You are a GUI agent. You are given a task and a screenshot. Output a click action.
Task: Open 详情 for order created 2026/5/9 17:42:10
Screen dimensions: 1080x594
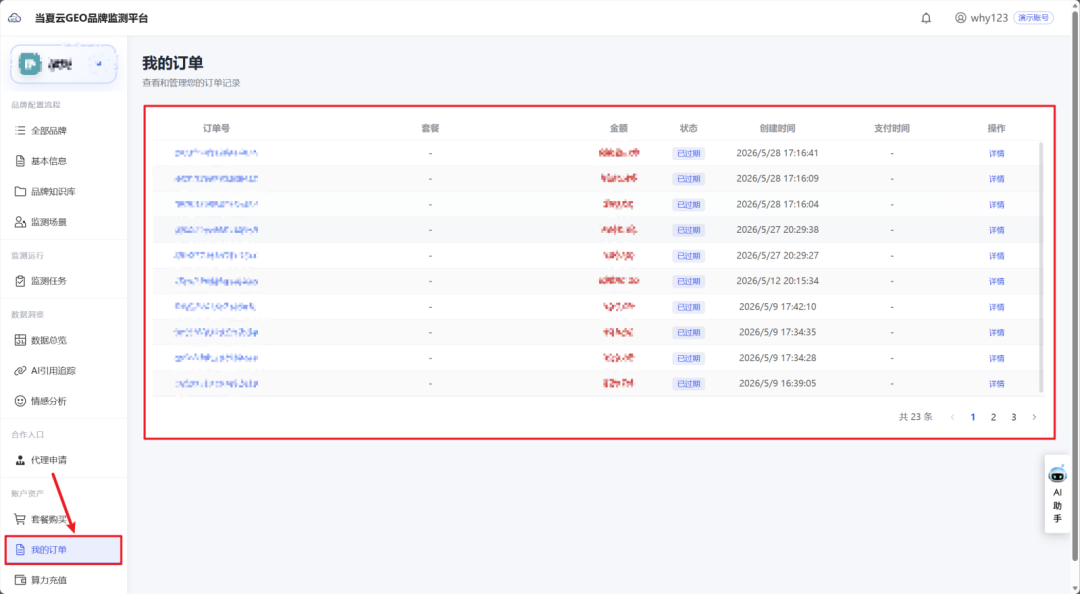(996, 307)
